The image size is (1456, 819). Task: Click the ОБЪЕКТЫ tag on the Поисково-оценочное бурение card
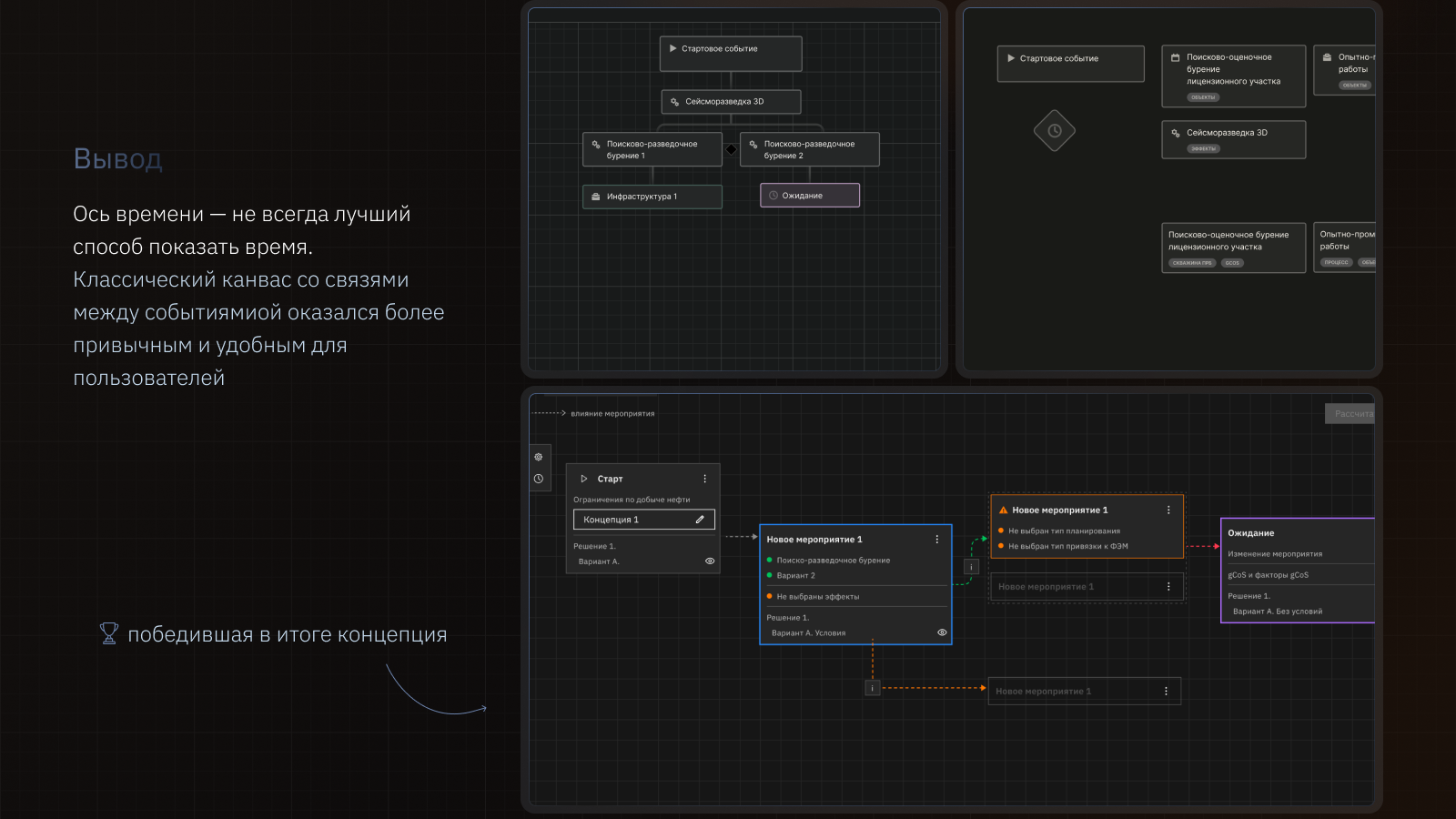[x=1203, y=97]
